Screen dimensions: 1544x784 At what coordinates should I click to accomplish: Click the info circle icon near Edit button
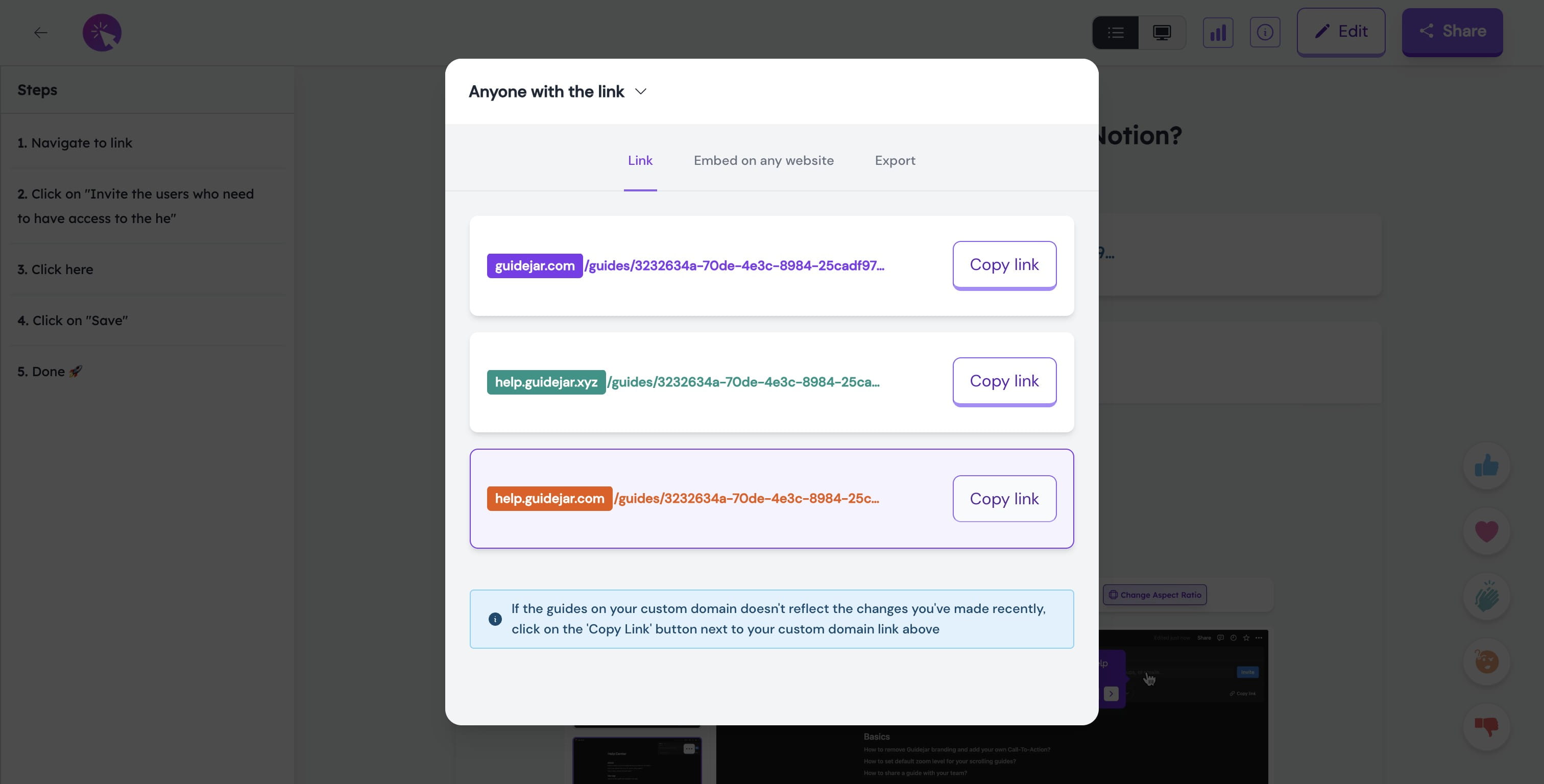point(1265,32)
